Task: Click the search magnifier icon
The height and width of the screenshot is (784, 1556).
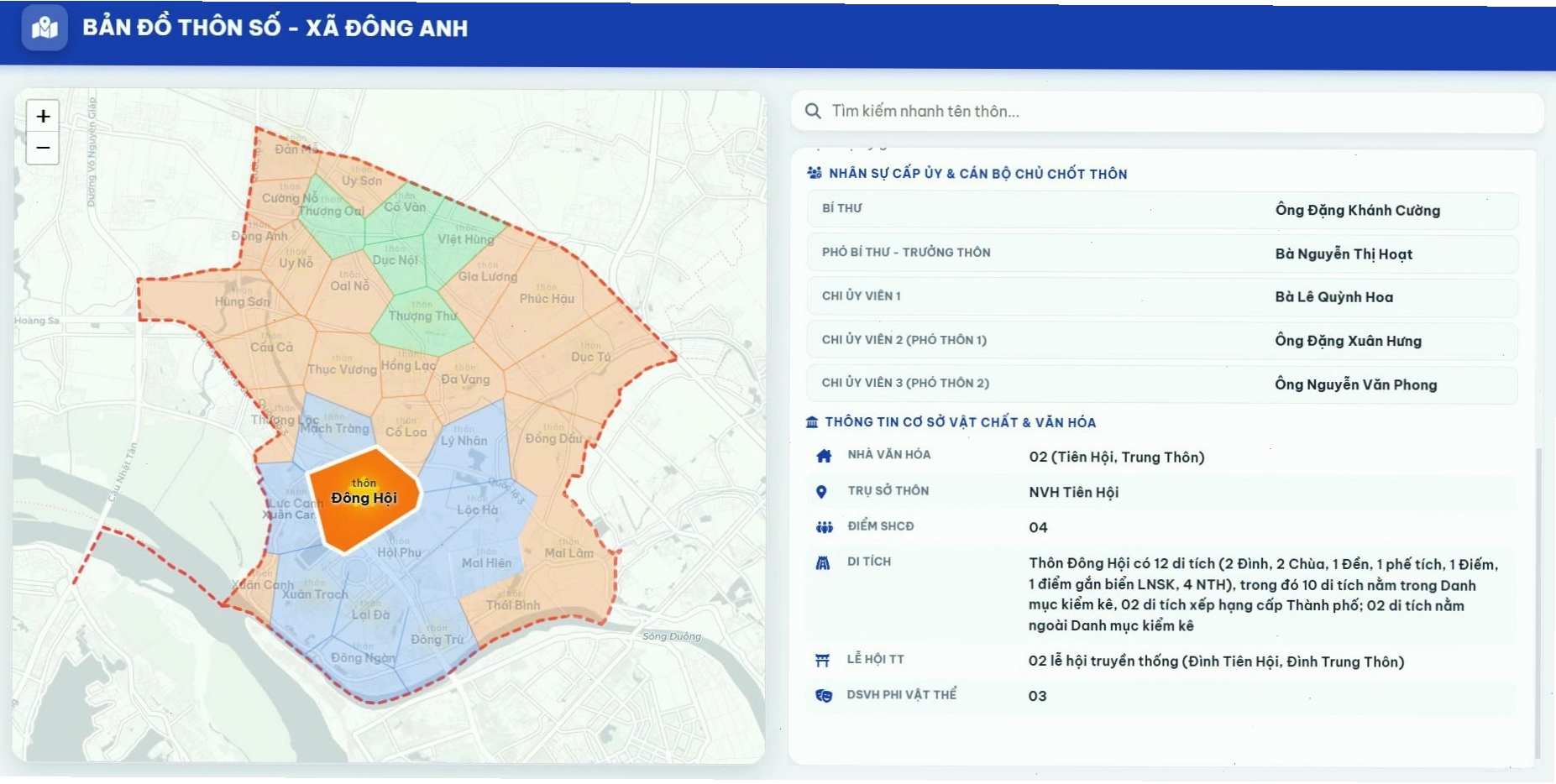Action: click(x=812, y=111)
